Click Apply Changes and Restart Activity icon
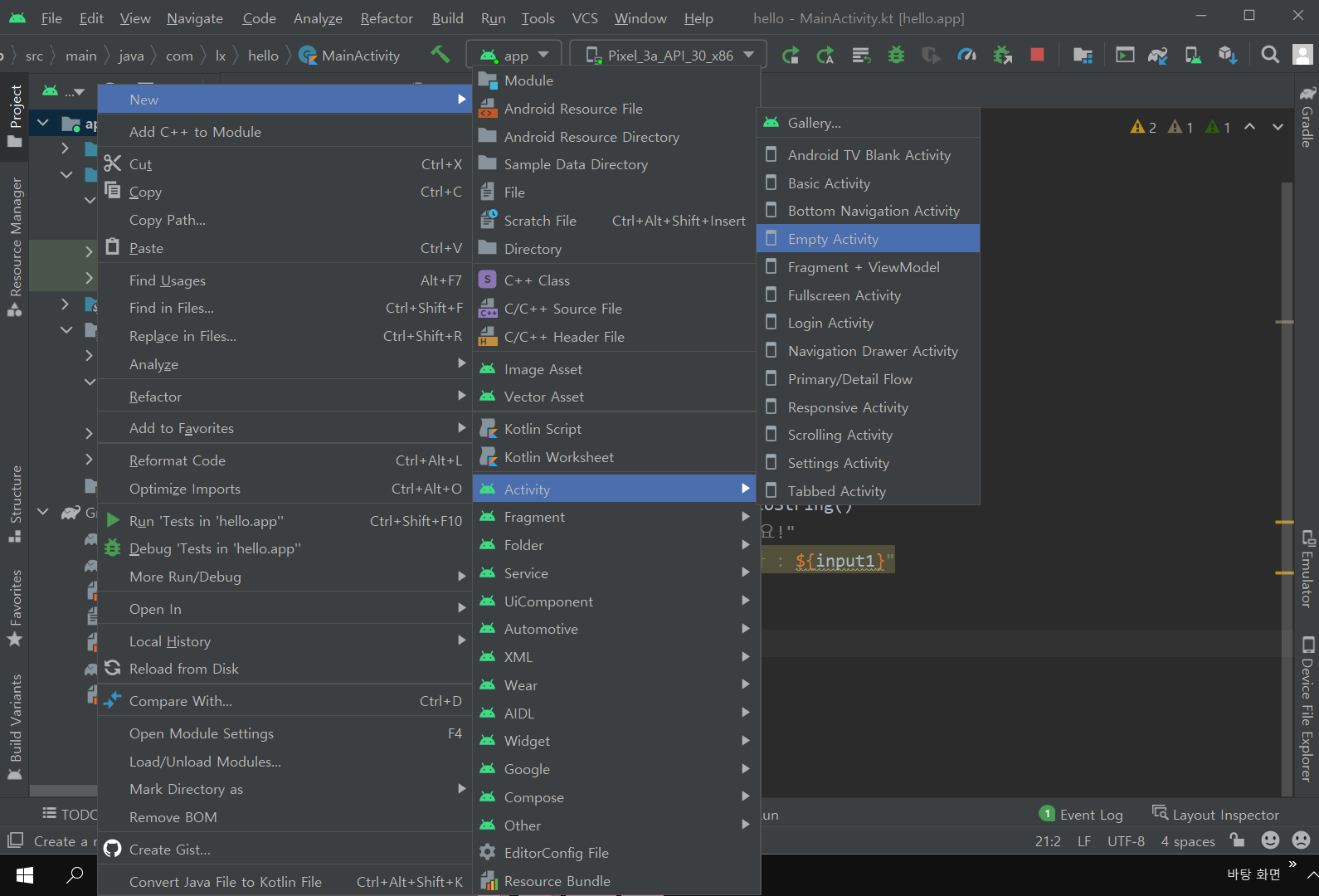 point(825,55)
